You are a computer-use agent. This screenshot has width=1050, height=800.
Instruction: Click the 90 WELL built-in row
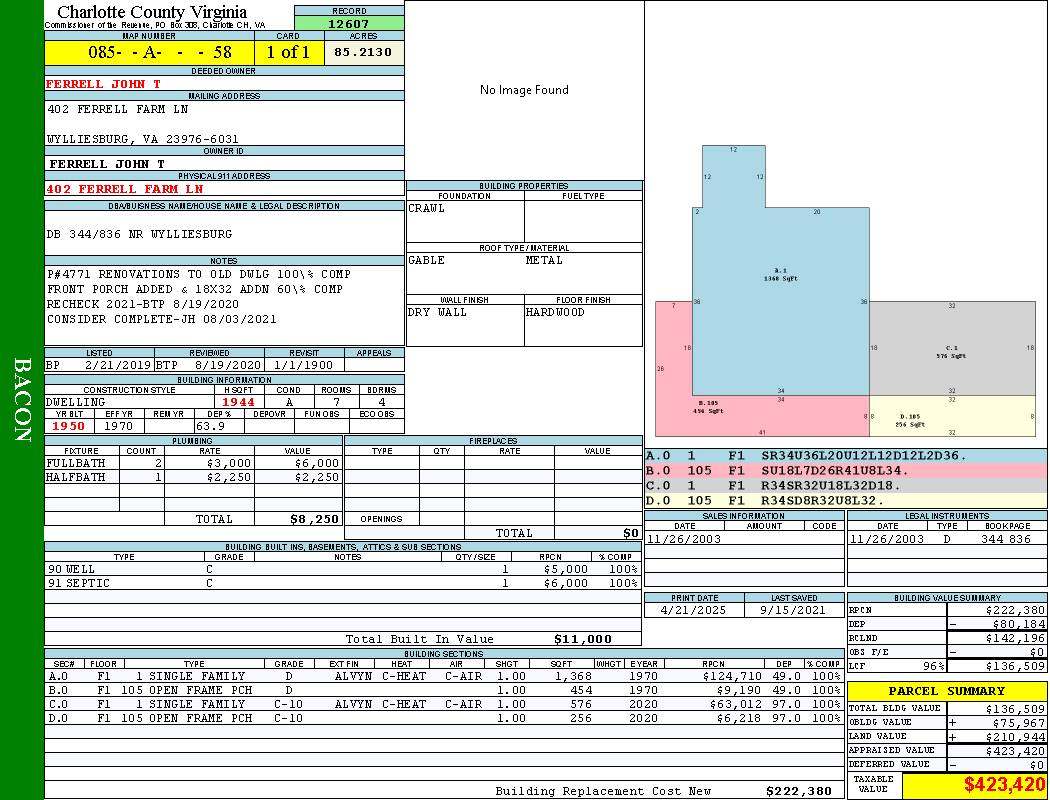tap(343, 569)
